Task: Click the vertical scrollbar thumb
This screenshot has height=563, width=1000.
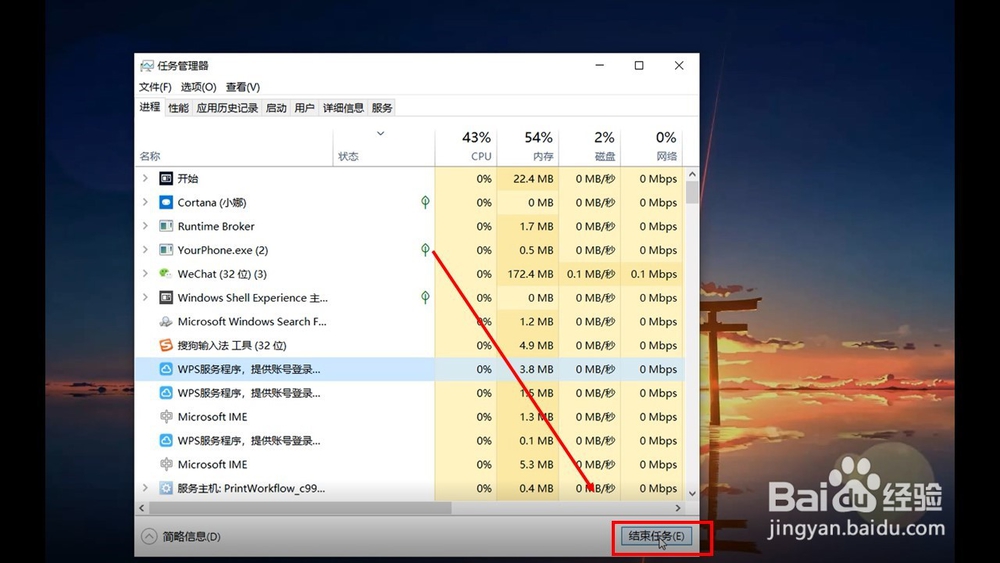Action: (x=692, y=193)
